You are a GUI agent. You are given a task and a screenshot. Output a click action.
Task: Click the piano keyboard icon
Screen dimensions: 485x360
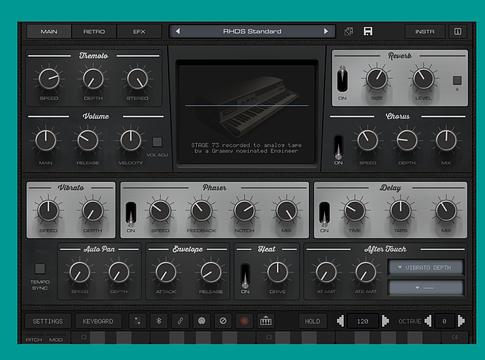266,321
